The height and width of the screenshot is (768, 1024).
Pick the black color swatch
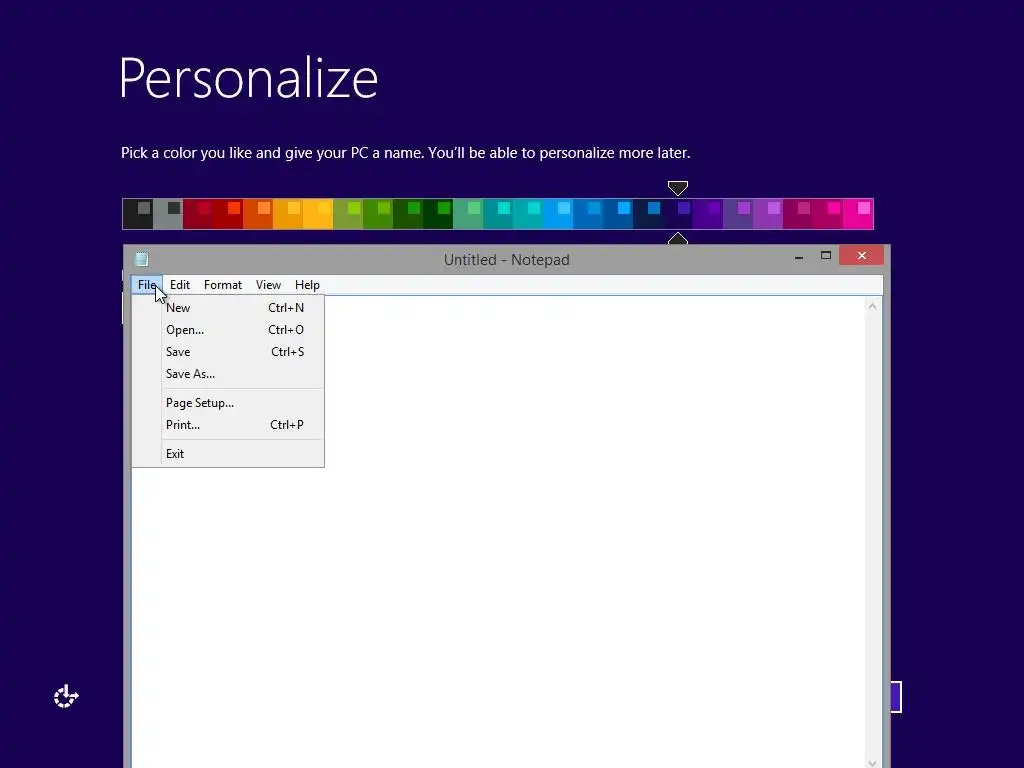click(138, 214)
